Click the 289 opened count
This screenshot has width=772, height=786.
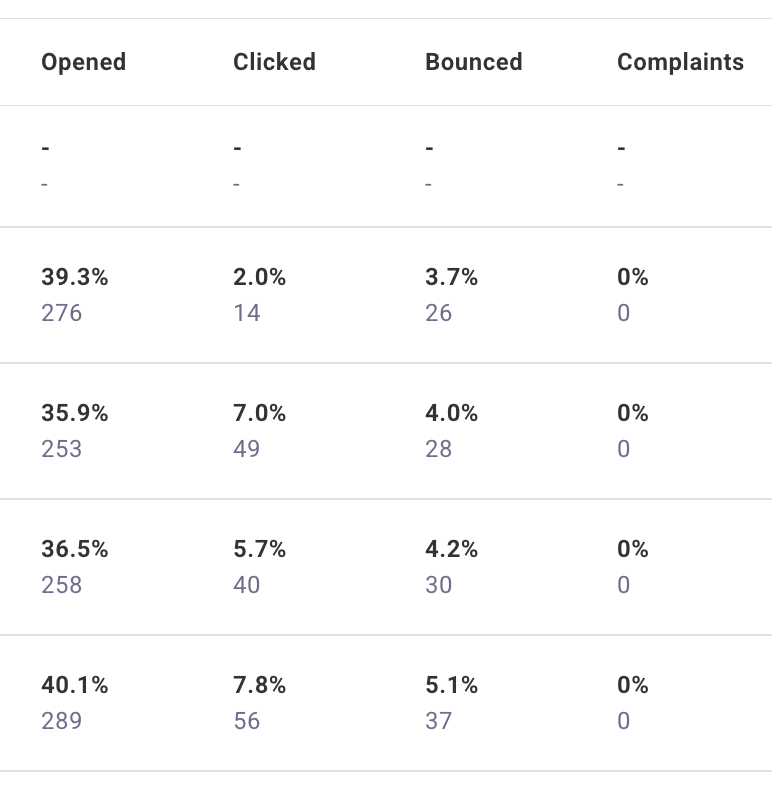(62, 721)
